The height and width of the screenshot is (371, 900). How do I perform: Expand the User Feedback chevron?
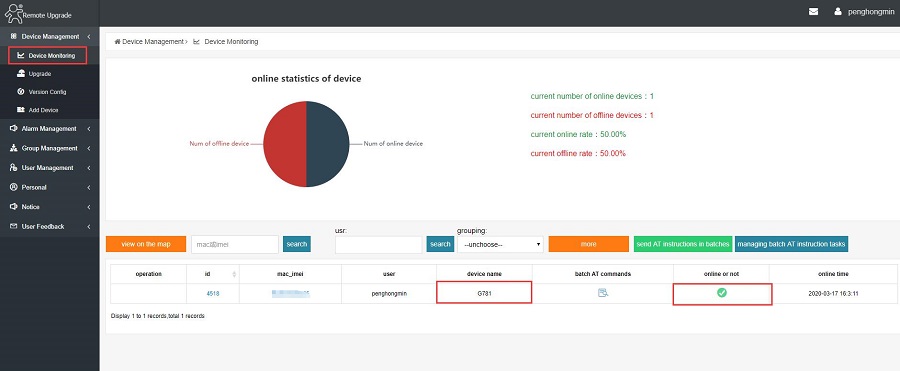(89, 226)
